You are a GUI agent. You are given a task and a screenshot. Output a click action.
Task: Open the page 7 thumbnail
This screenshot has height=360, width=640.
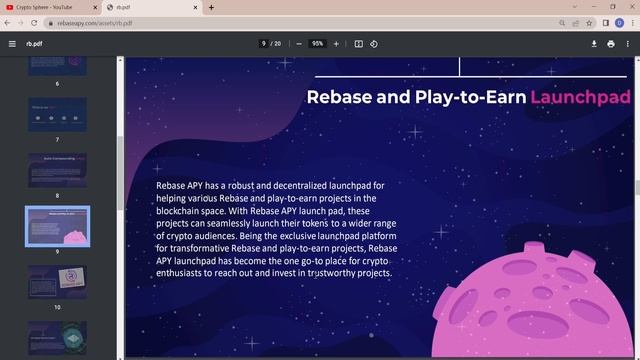(x=57, y=115)
